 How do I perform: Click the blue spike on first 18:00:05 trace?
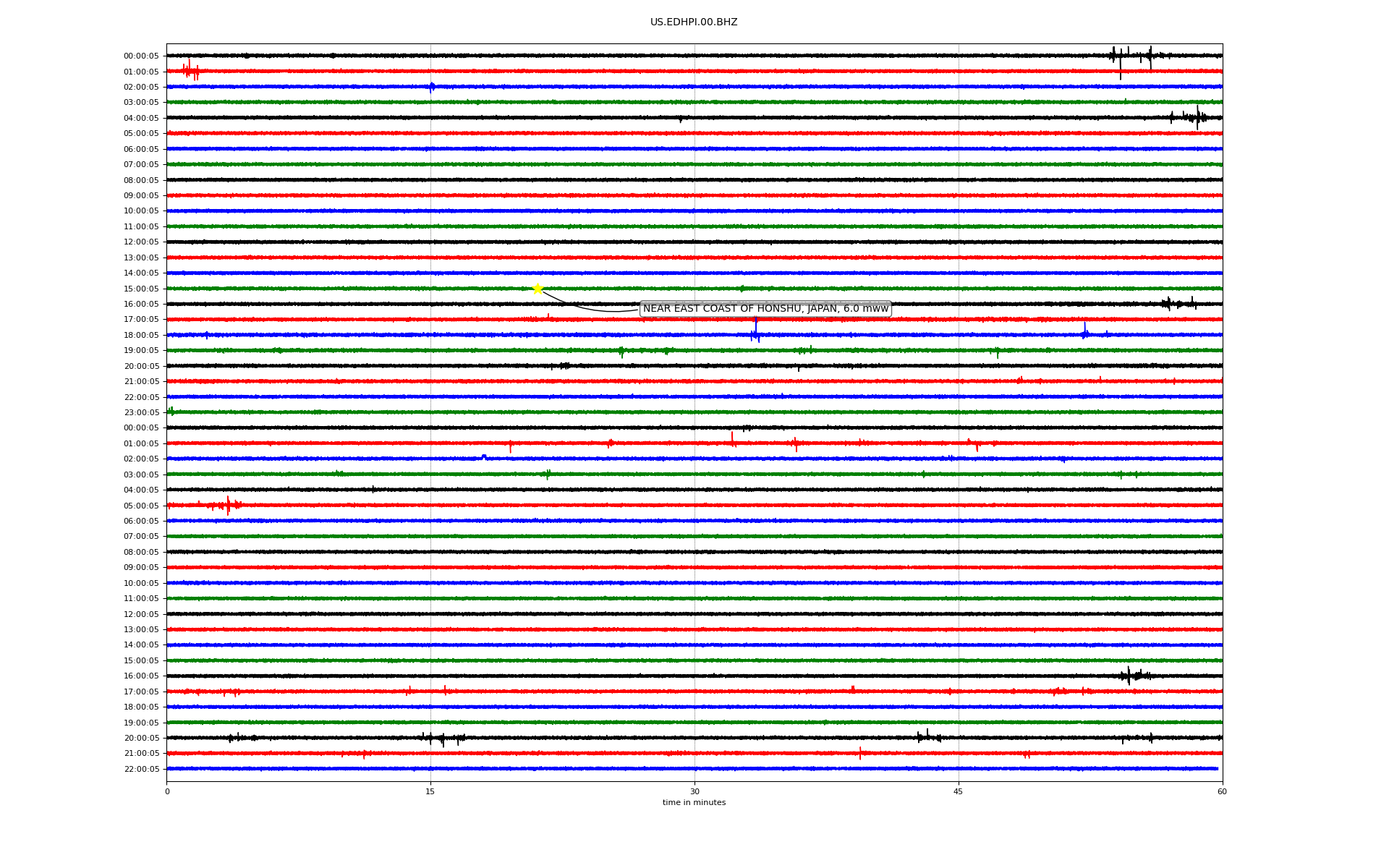(755, 333)
